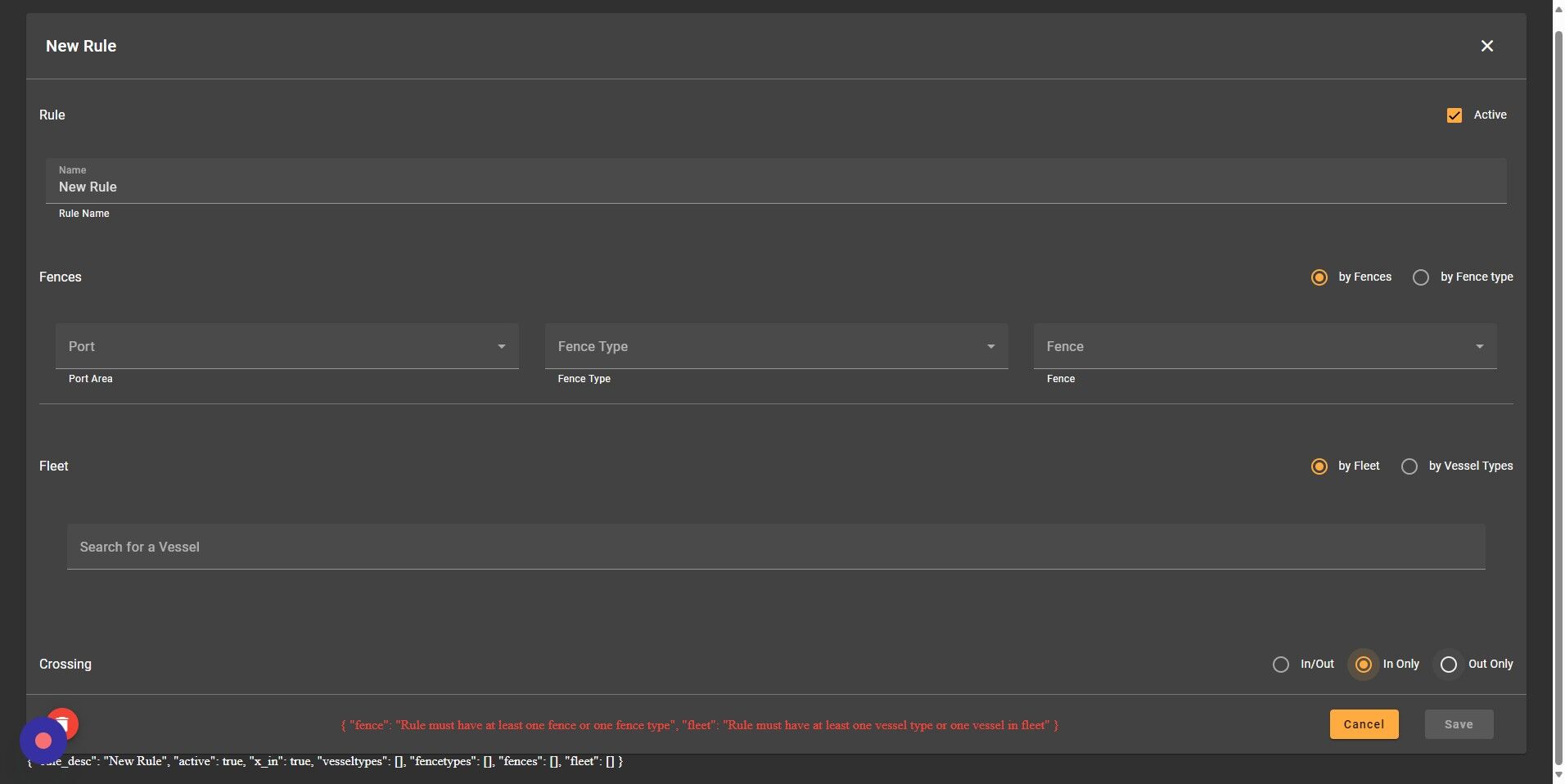1565x784 pixels.
Task: Set crossing to In/Out
Action: point(1280,665)
